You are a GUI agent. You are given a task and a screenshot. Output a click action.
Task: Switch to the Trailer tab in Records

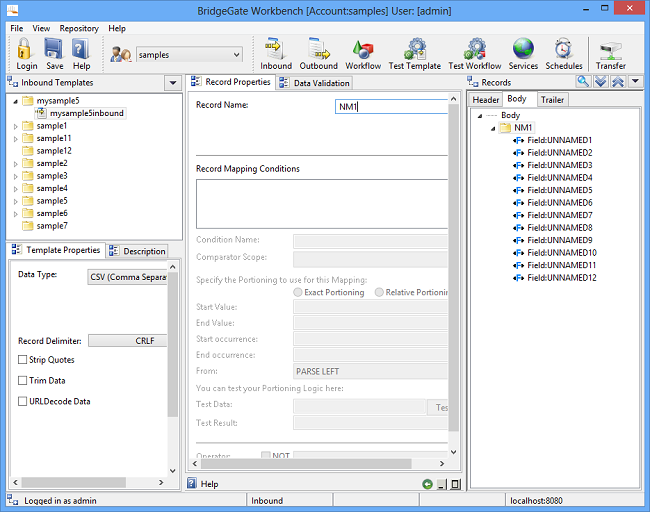click(552, 100)
